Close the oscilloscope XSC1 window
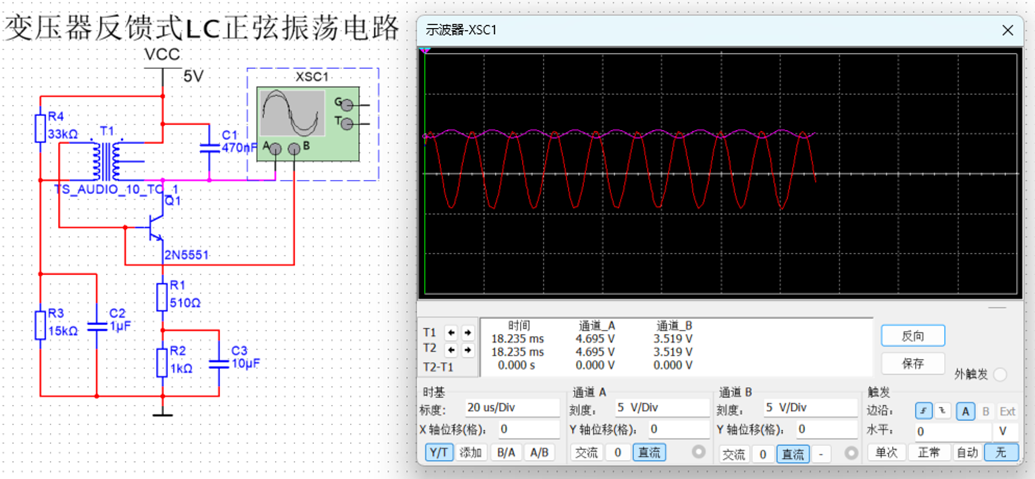This screenshot has height=479, width=1035. coord(1007,30)
